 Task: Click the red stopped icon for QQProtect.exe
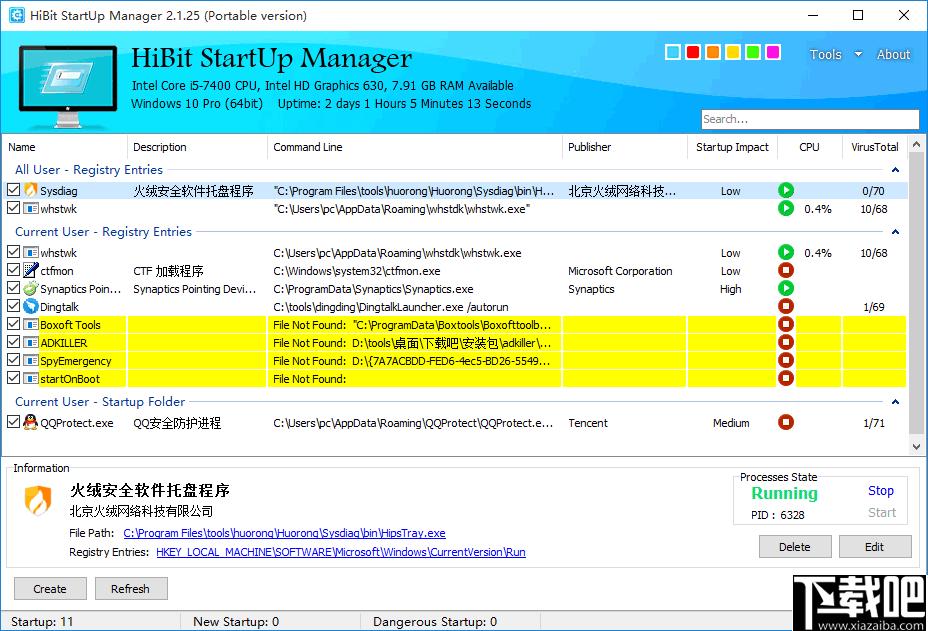(785, 422)
